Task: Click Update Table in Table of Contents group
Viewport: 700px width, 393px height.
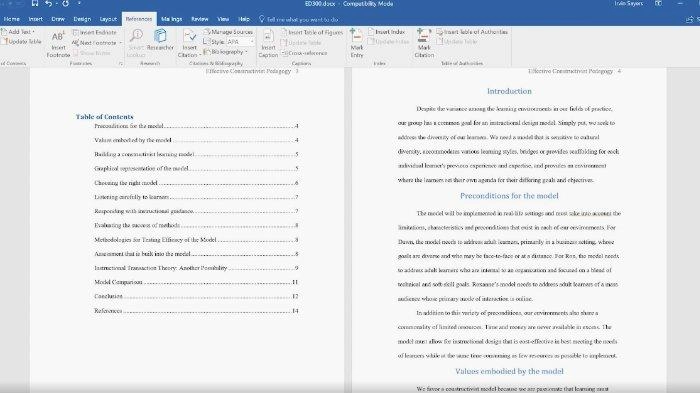Action: (21, 42)
